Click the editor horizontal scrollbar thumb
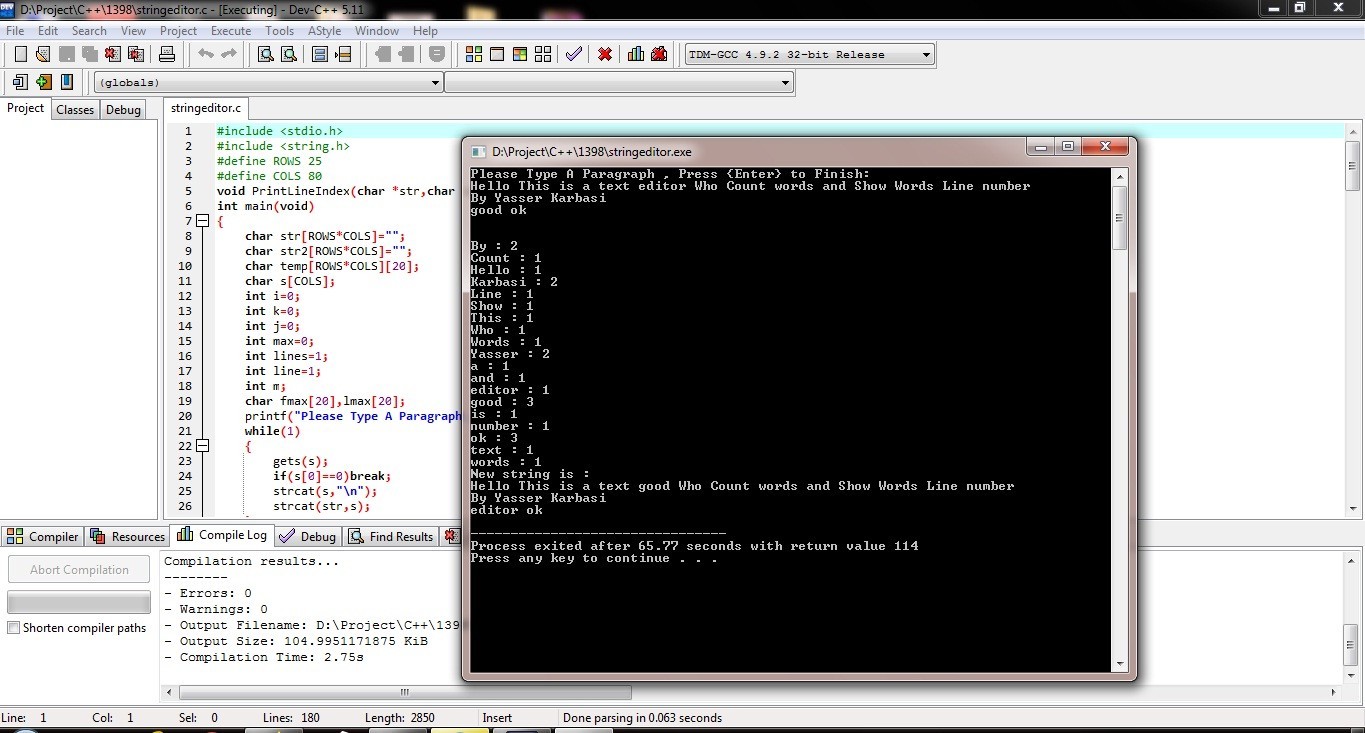The height and width of the screenshot is (733, 1365). tap(405, 692)
